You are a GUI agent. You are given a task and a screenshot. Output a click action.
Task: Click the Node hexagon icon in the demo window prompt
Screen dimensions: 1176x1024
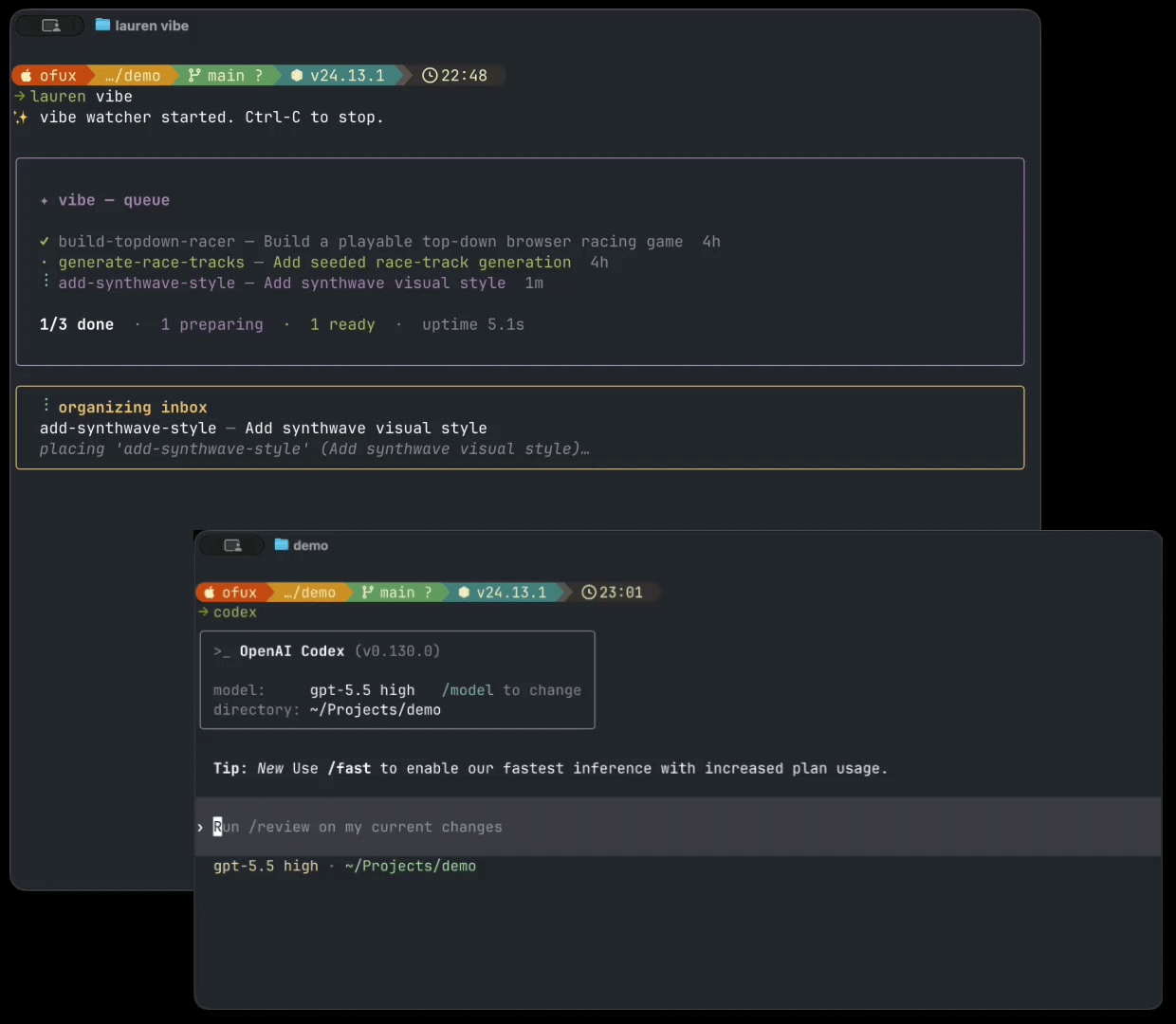coord(464,593)
